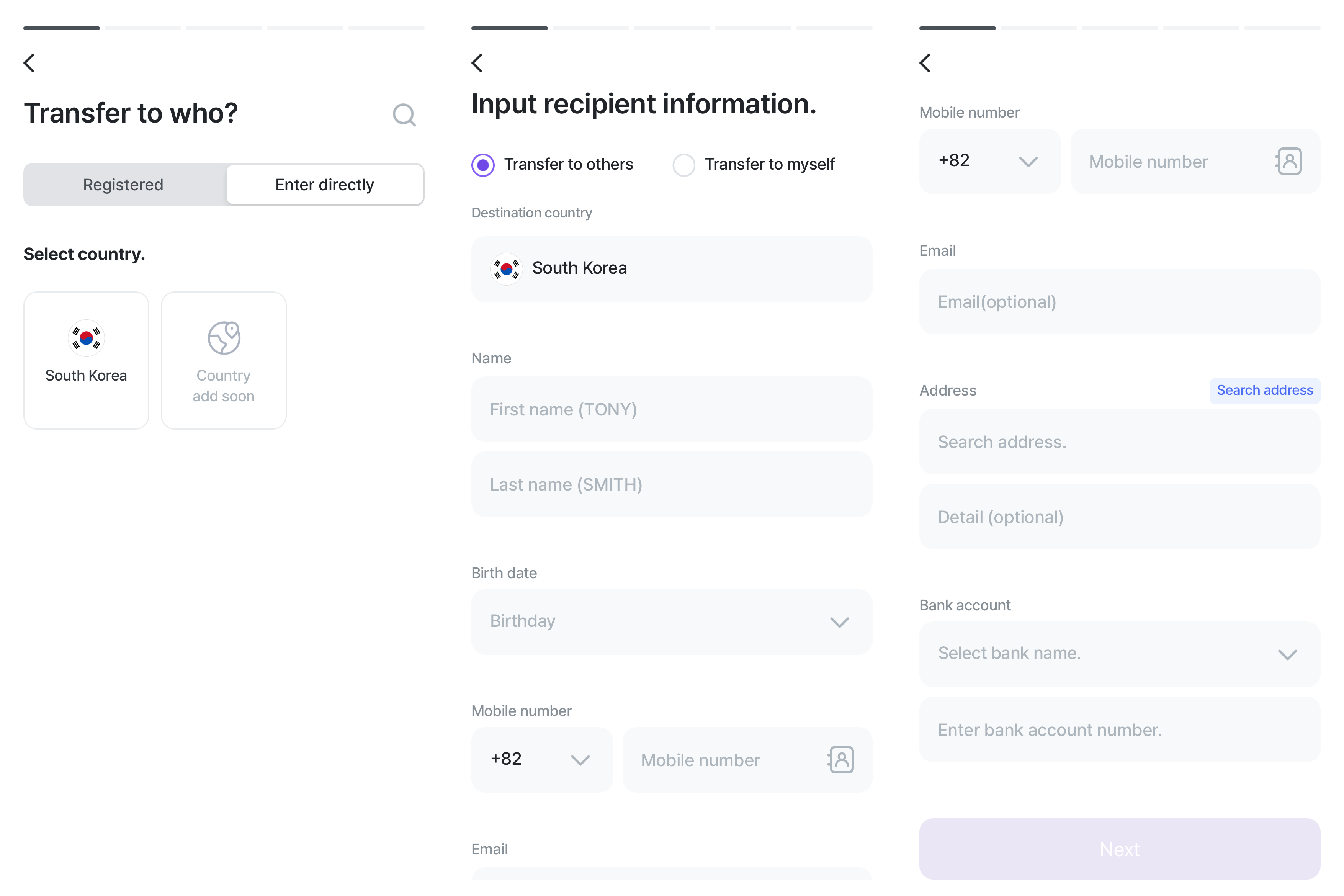Click the globe Country add soon card
This screenshot has width=1344, height=896.
click(x=224, y=360)
